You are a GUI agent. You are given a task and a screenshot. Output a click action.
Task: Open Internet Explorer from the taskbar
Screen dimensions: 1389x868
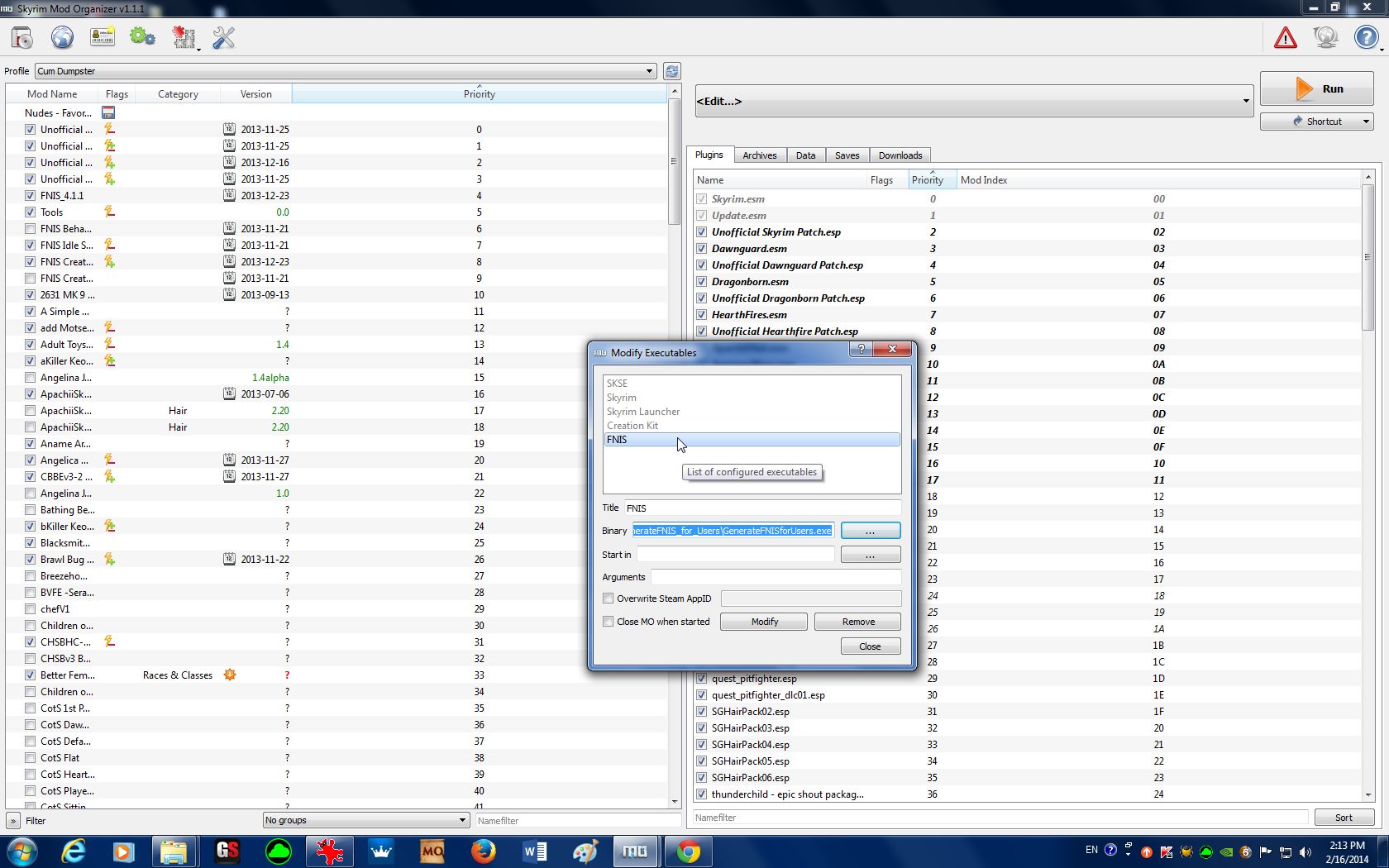tap(74, 851)
